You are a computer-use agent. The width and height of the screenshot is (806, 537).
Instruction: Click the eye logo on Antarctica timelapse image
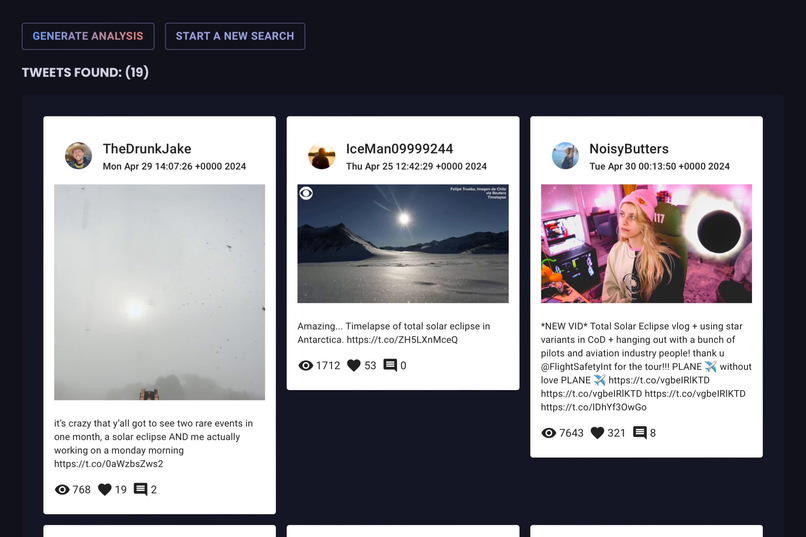tap(306, 193)
